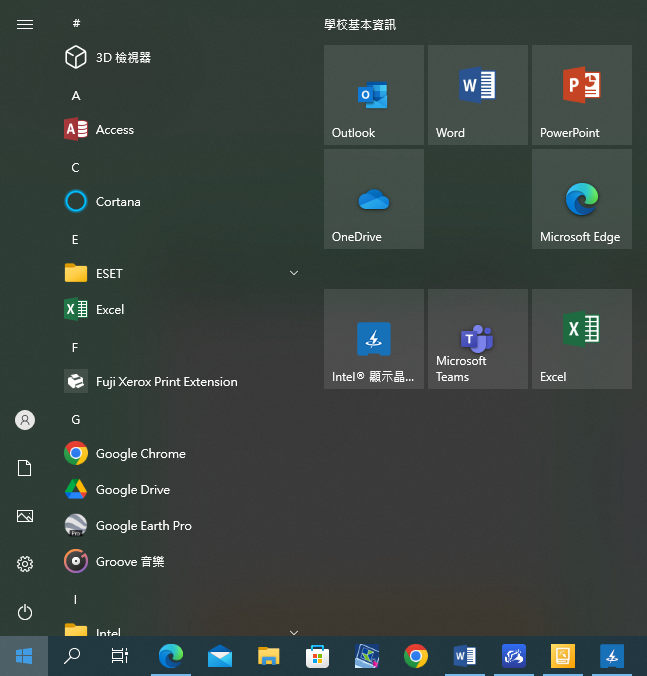647x676 pixels.
Task: Open the Word tile
Action: (478, 95)
